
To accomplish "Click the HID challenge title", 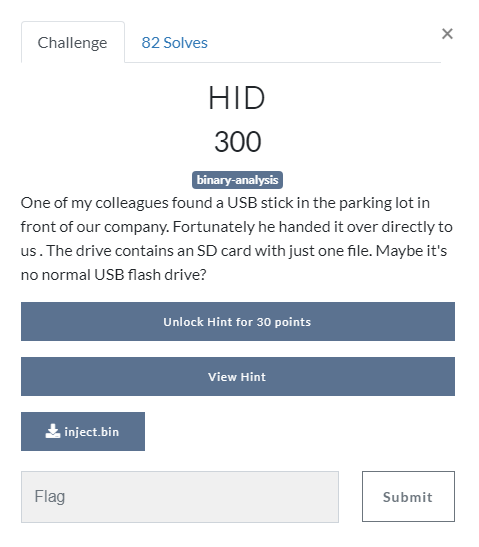I will [x=237, y=98].
